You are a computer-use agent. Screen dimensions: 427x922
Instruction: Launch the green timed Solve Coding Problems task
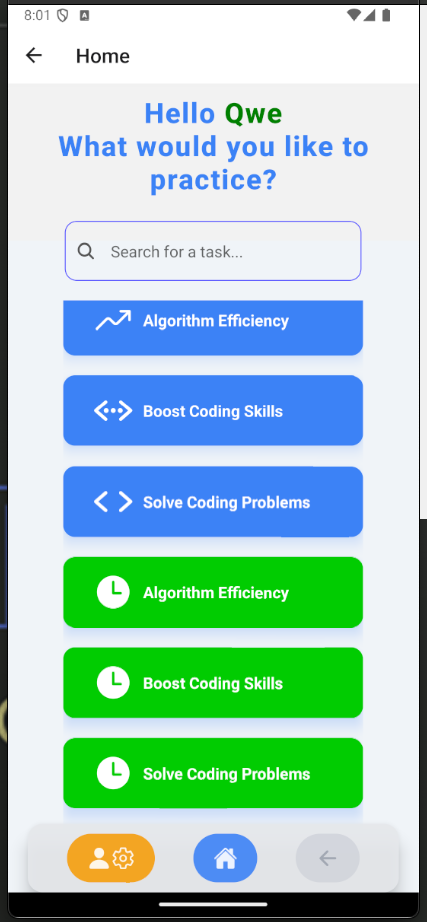tap(213, 773)
